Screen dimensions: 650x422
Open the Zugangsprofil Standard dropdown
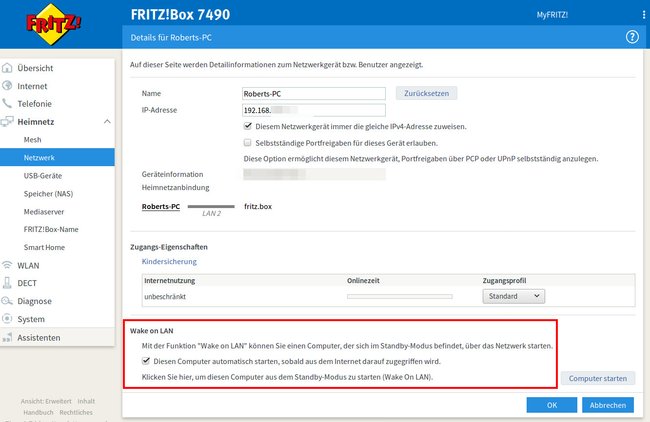tap(514, 296)
